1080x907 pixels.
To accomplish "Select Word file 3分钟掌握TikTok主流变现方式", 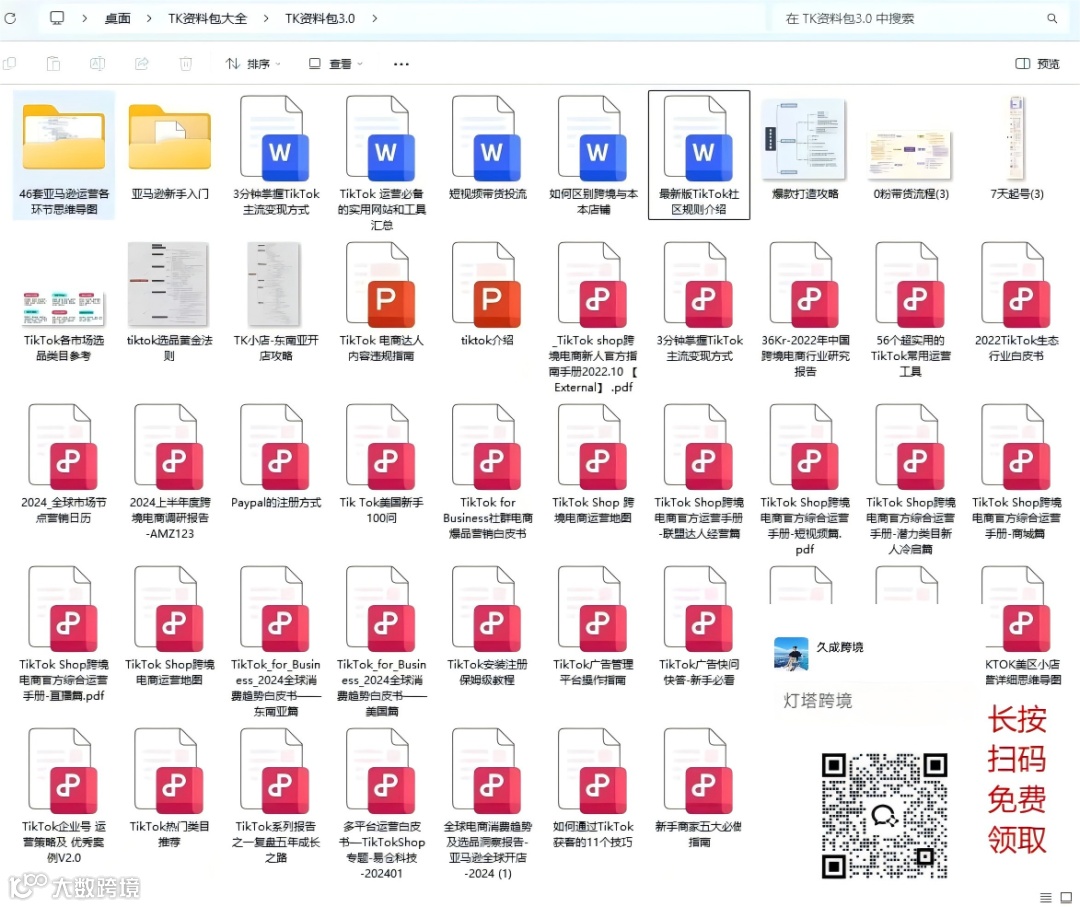I will coord(276,156).
